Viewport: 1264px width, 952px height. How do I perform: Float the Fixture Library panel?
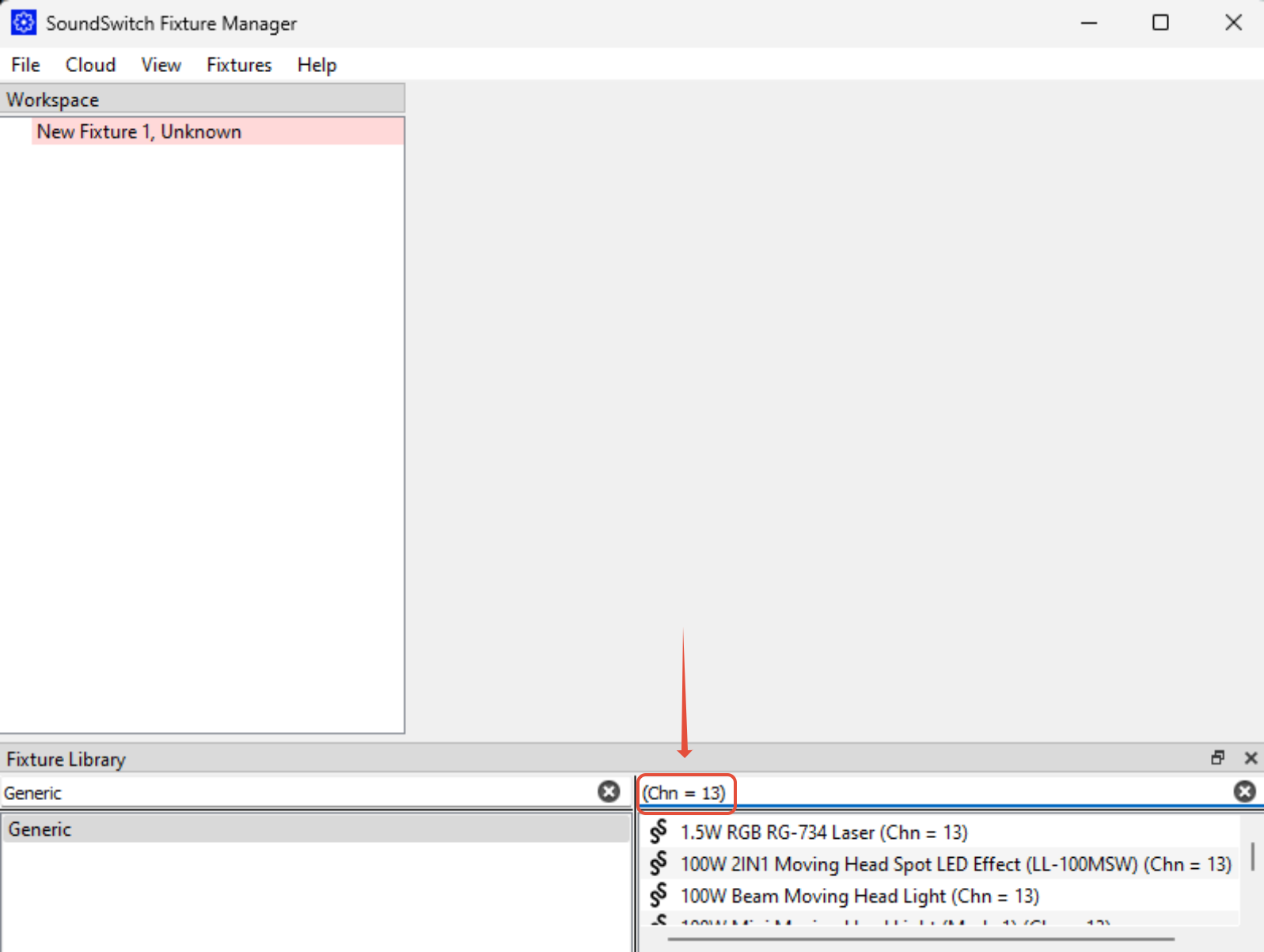1217,758
